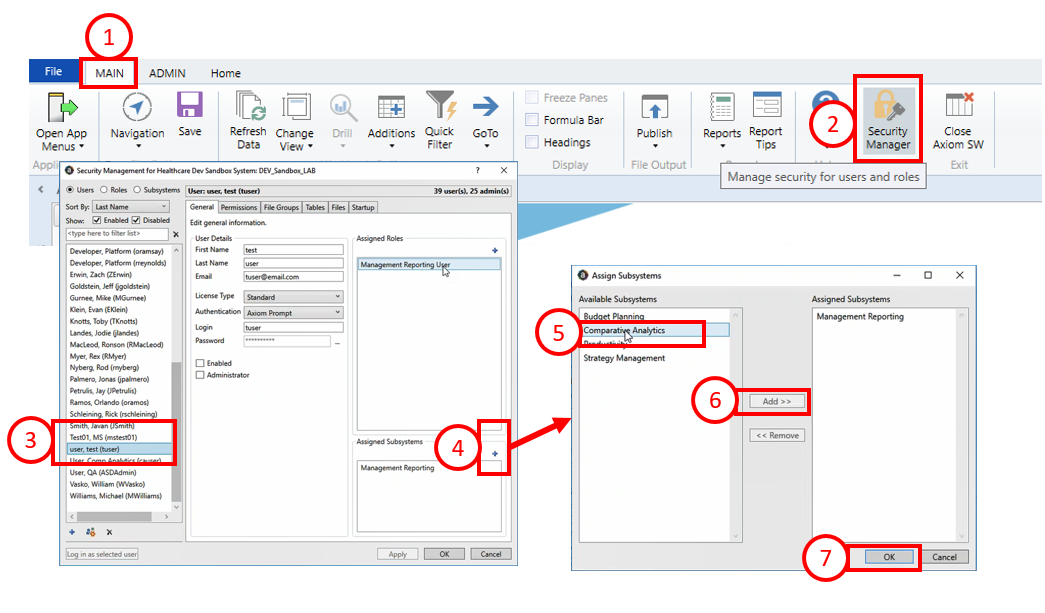The width and height of the screenshot is (1045, 613).
Task: Click Log in as selected user button
Action: [x=102, y=554]
